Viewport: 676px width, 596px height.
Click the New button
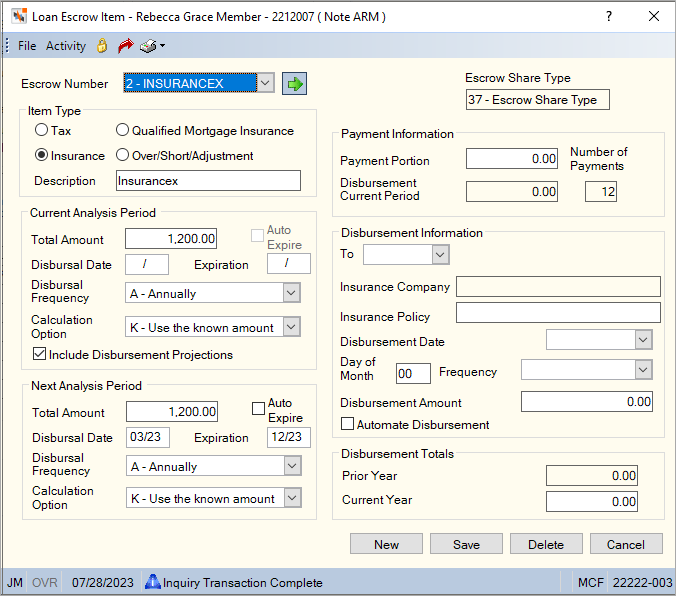(x=386, y=544)
